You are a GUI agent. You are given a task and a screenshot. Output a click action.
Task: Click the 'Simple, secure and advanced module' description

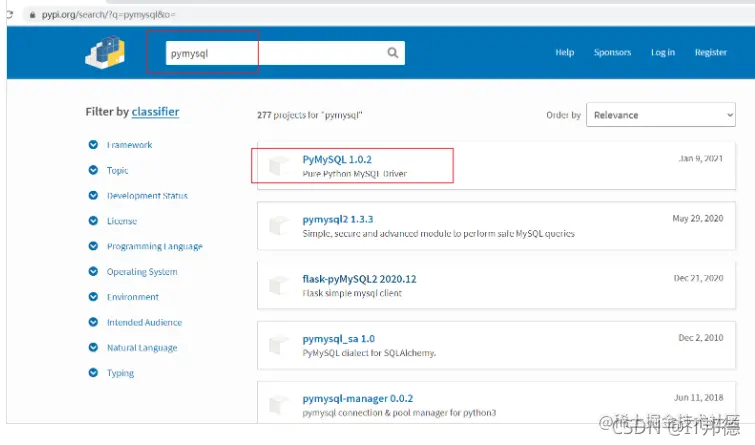click(x=439, y=234)
